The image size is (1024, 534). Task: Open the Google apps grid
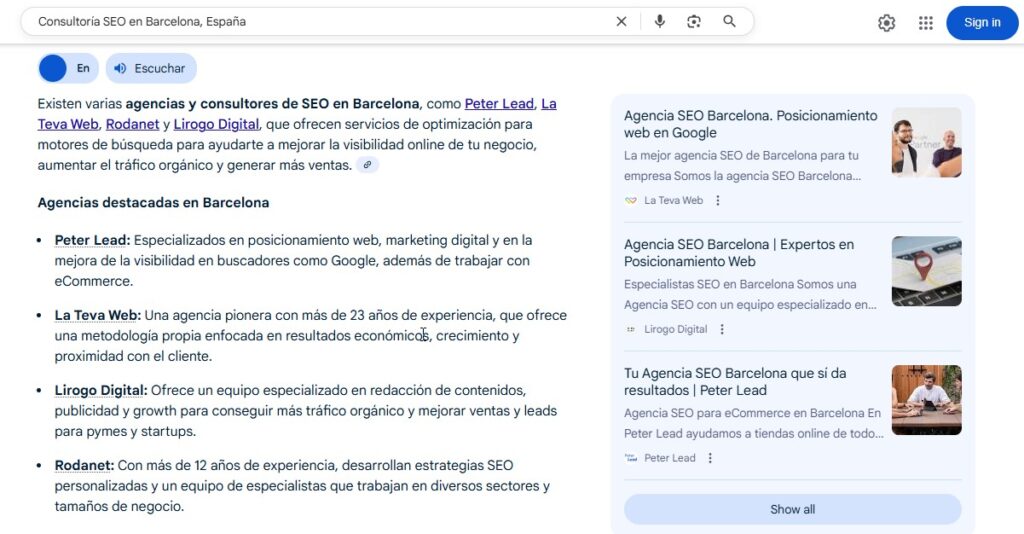(x=925, y=23)
